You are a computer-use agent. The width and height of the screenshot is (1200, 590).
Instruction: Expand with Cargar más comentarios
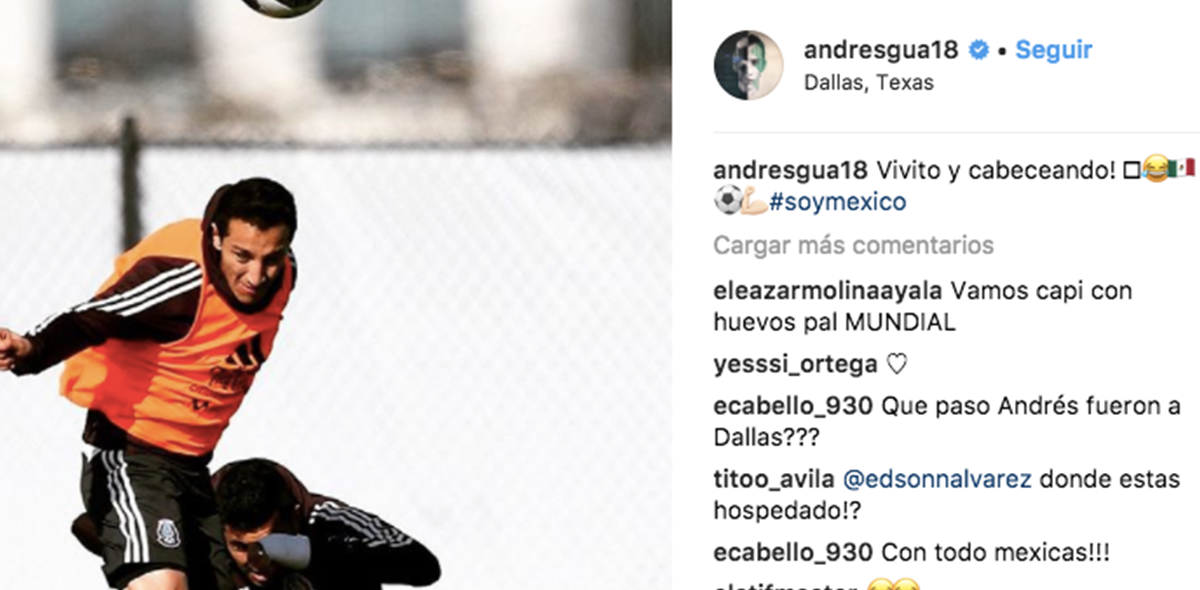point(853,245)
